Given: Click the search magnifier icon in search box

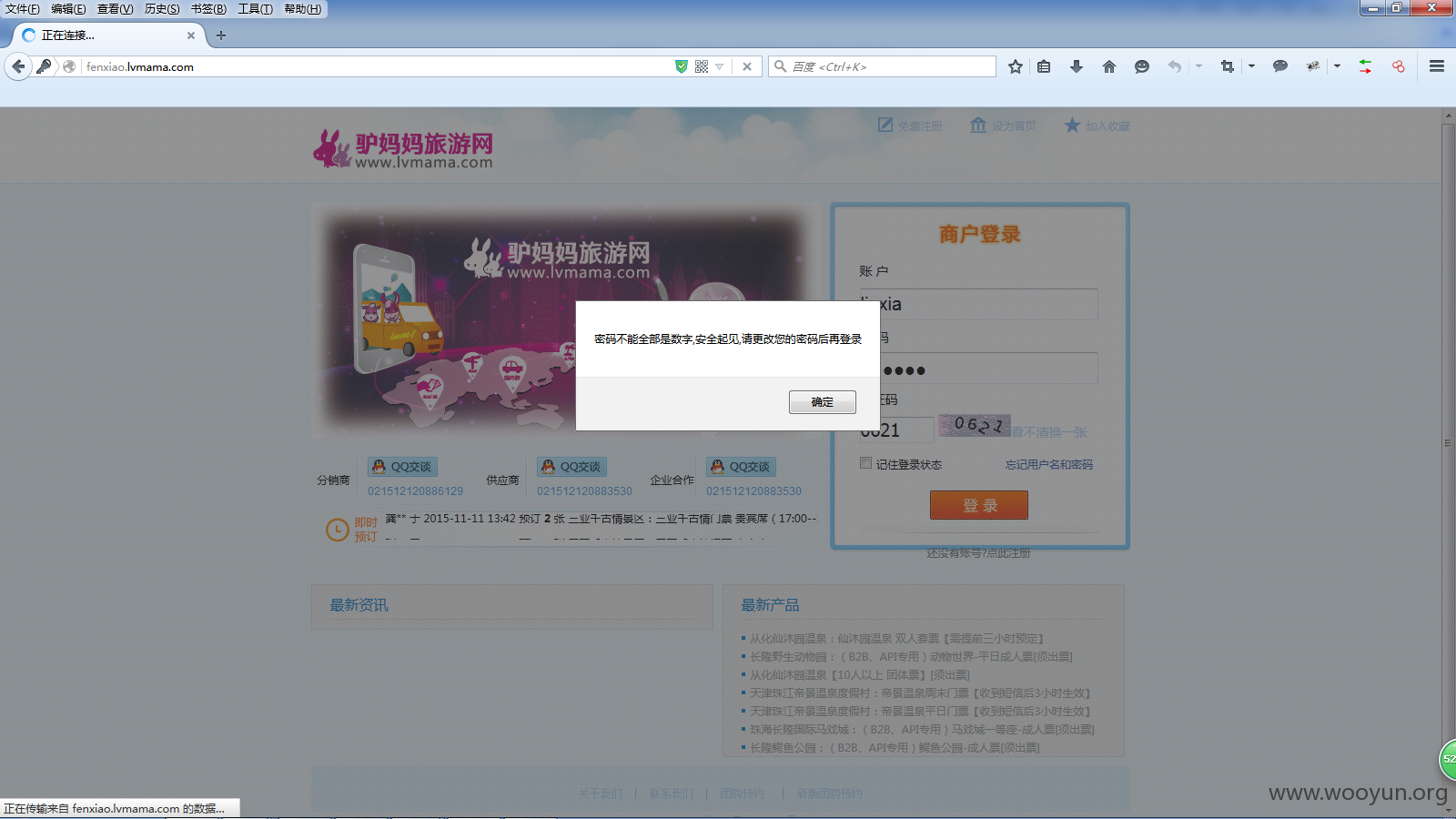Looking at the screenshot, I should click(x=780, y=66).
